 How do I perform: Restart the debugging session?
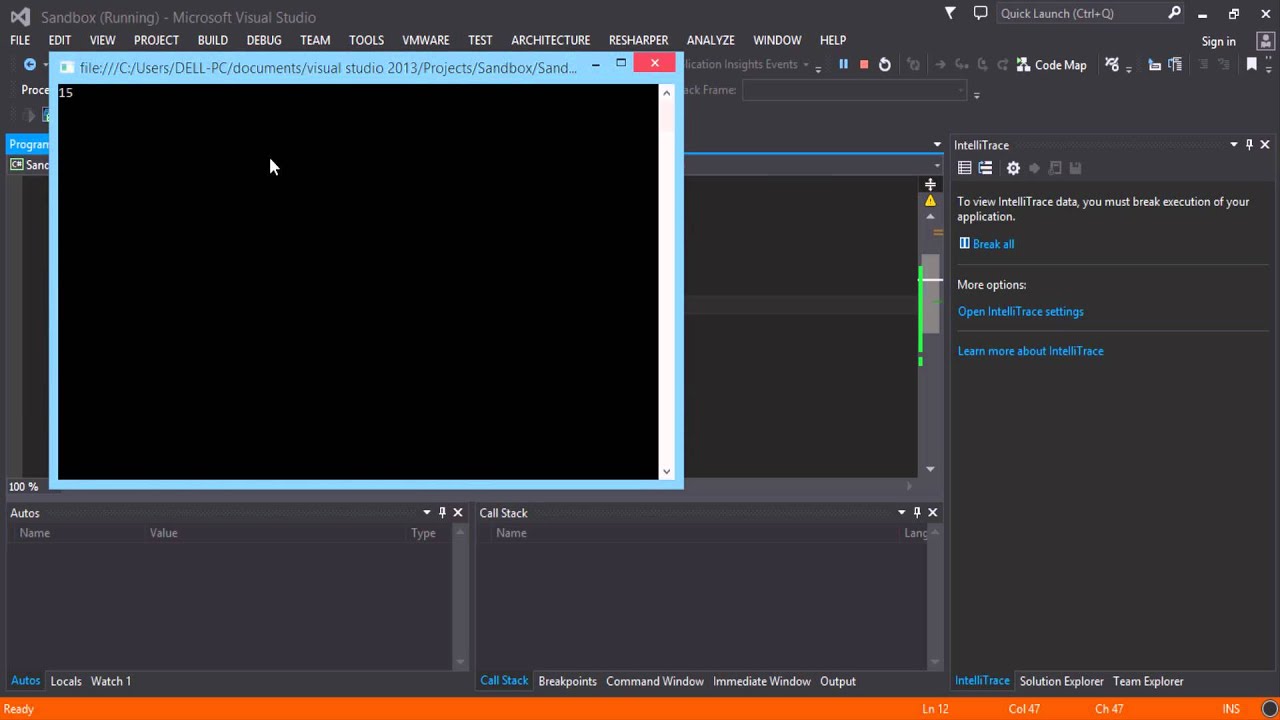pyautogui.click(x=885, y=64)
